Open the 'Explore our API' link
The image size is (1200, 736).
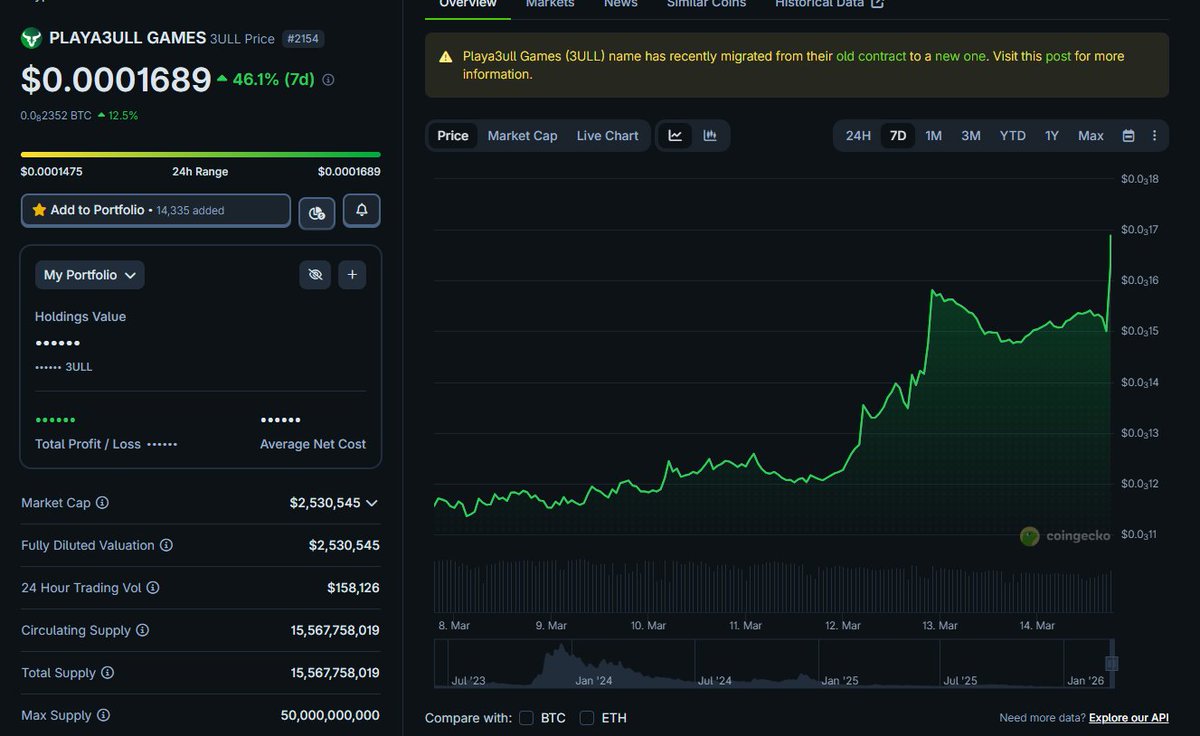click(x=1128, y=718)
